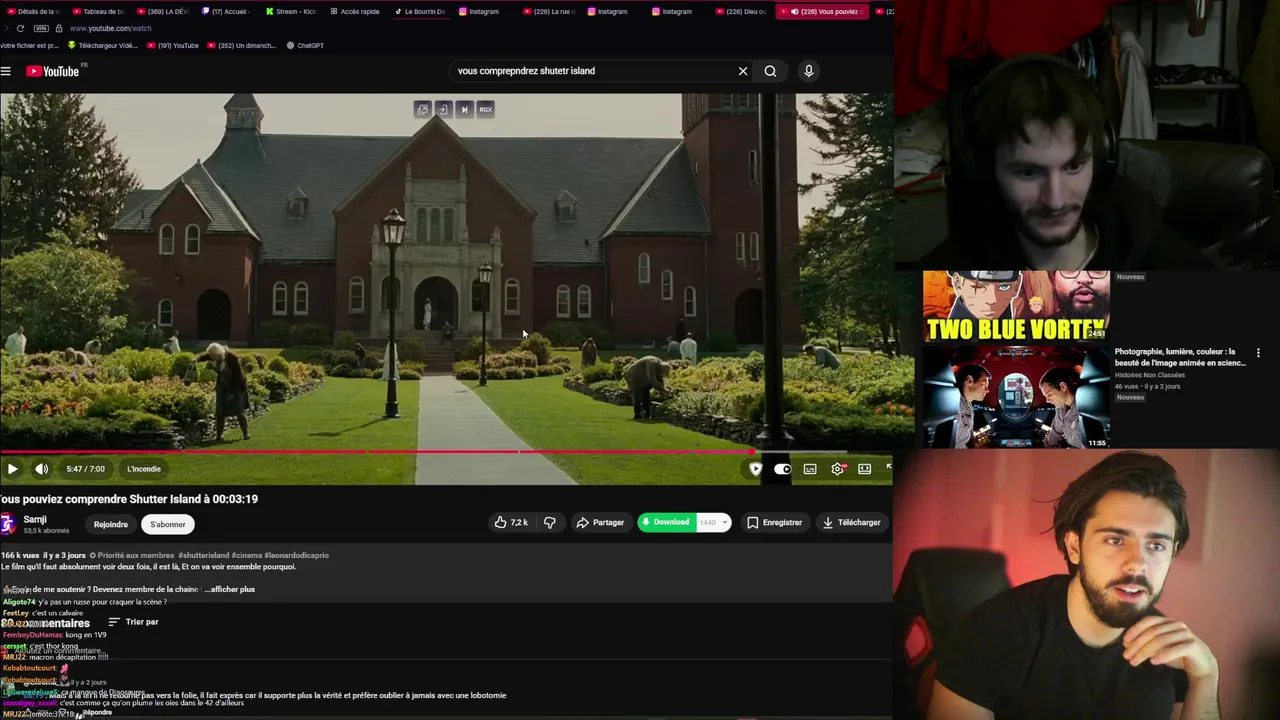Click the S'abonner subscribe button

pyautogui.click(x=168, y=524)
